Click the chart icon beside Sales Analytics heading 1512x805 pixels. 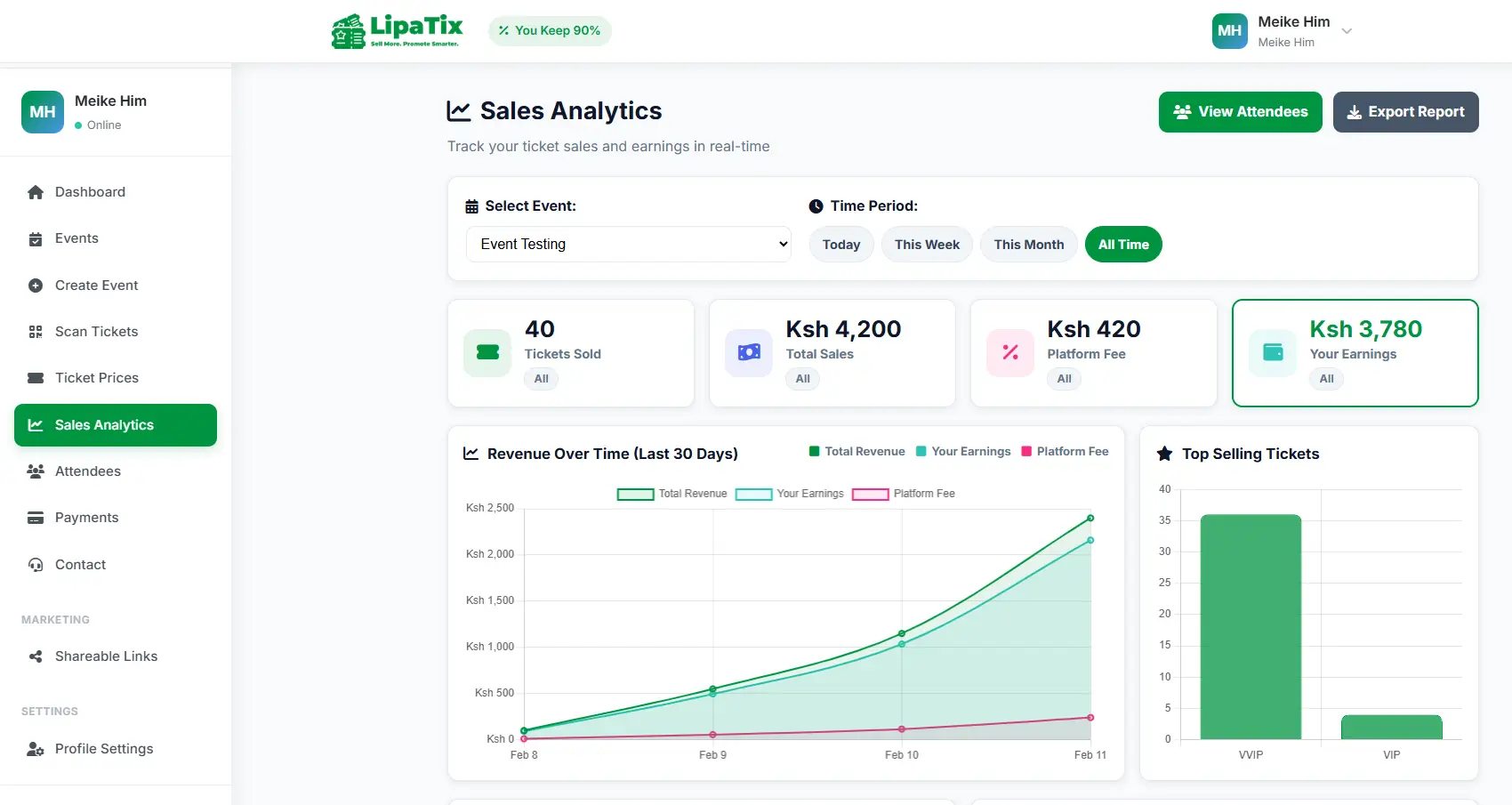(x=458, y=111)
